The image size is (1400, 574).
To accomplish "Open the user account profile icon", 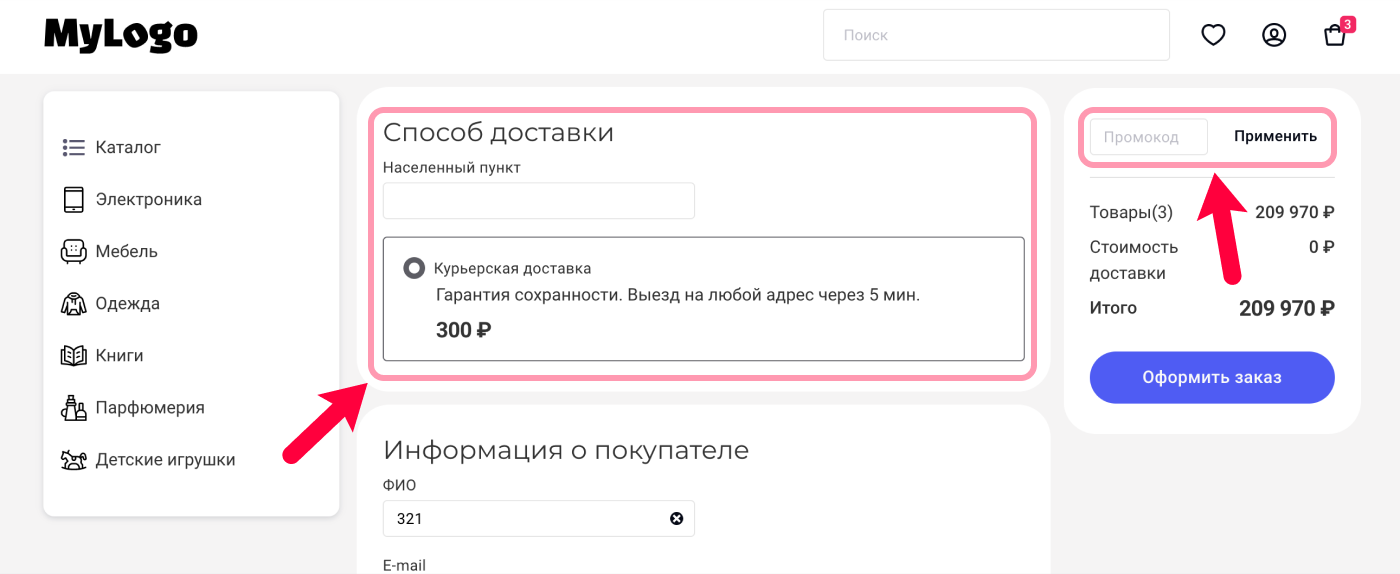I will tap(1274, 35).
